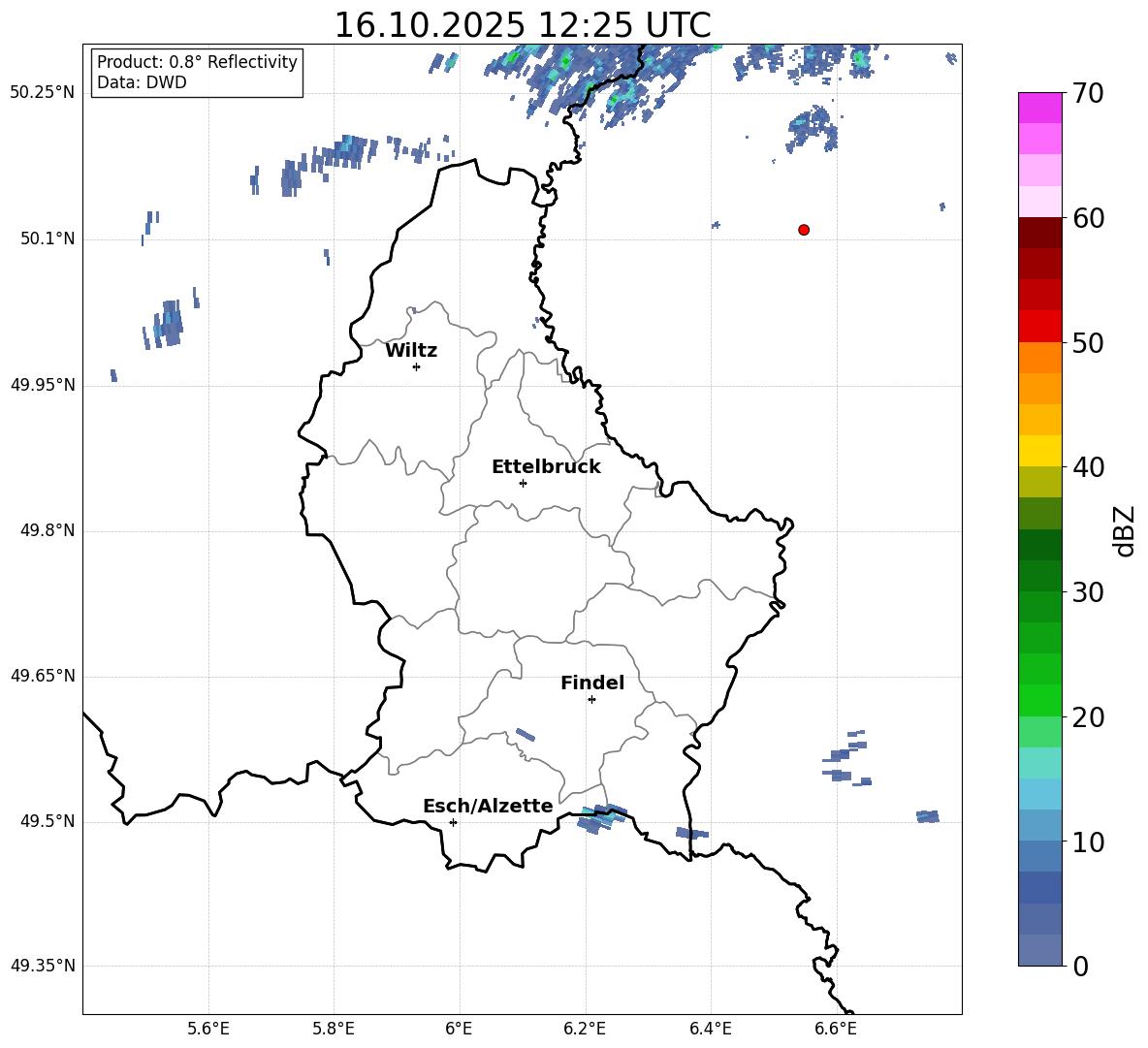
Task: Click the Ettelbruck city label
Action: [546, 467]
